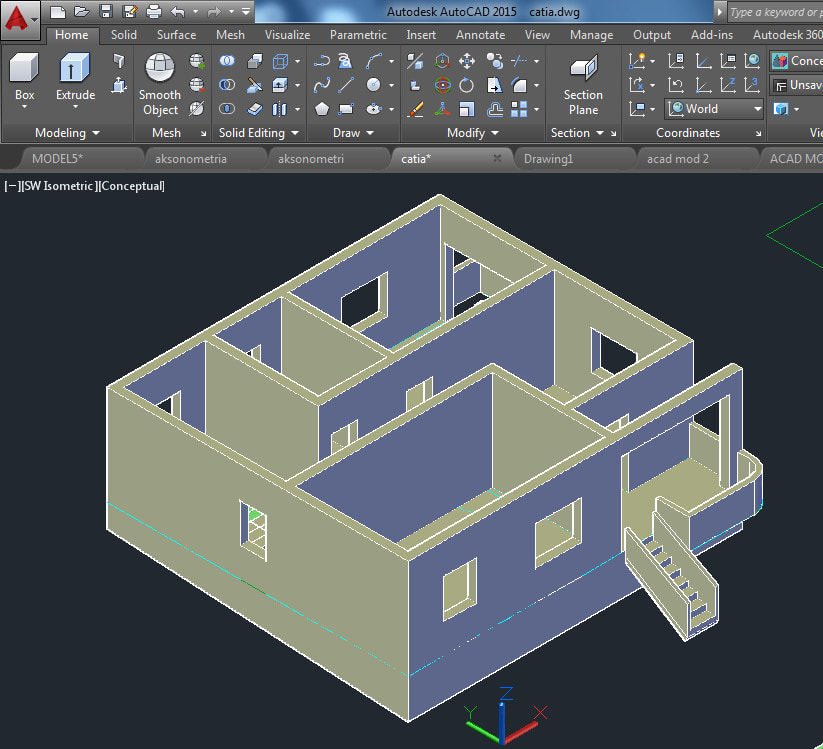The image size is (823, 749).
Task: Select the Refine Mesh icon
Action: (197, 109)
